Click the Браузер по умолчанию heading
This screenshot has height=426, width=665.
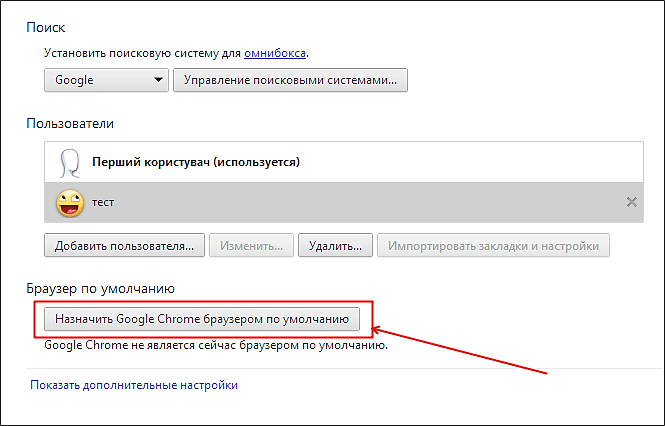(101, 289)
